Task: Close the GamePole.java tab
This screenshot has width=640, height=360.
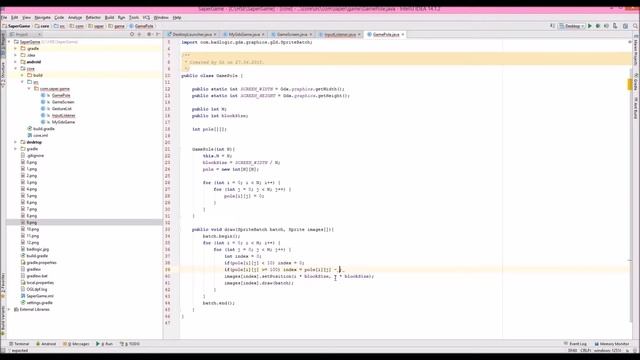Action: click(x=403, y=35)
